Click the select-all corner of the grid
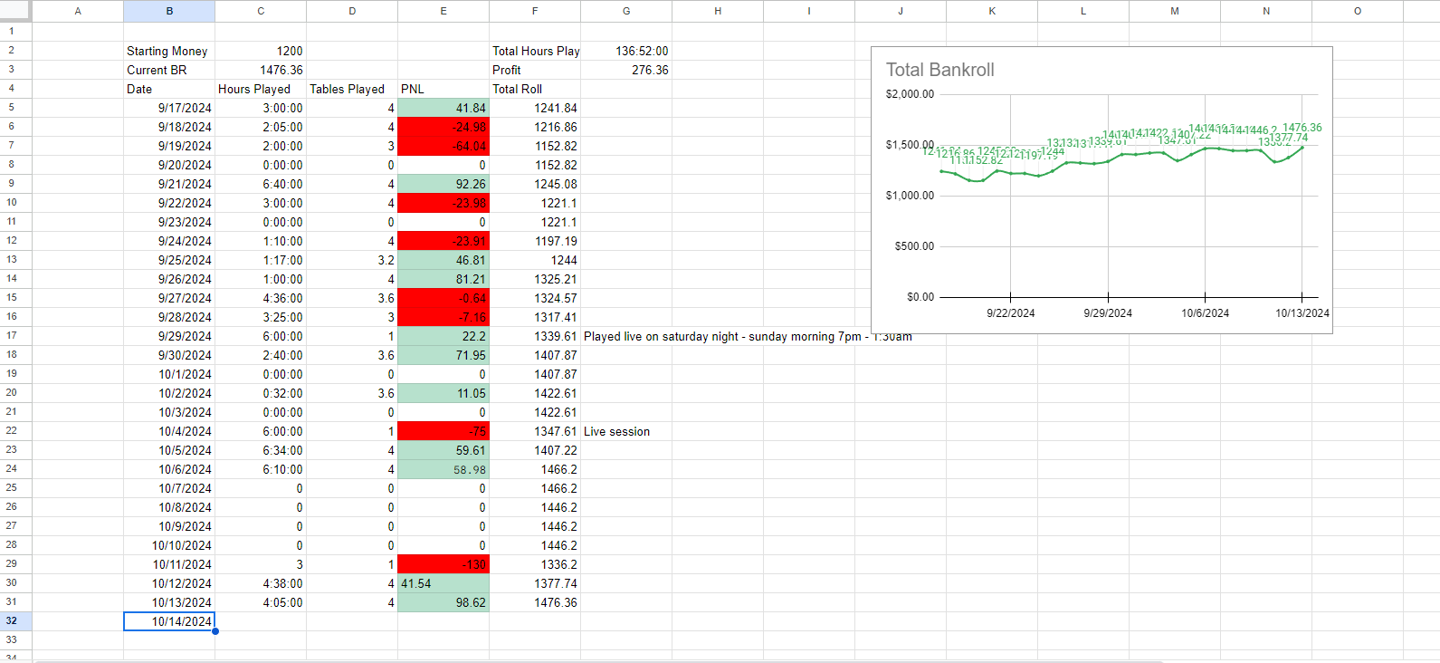1440x663 pixels. point(17,11)
